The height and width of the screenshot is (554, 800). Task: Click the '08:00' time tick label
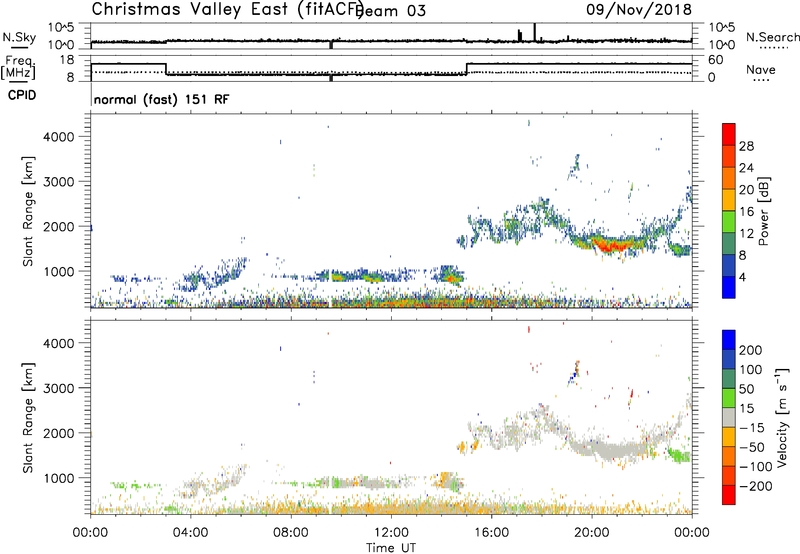tap(291, 533)
